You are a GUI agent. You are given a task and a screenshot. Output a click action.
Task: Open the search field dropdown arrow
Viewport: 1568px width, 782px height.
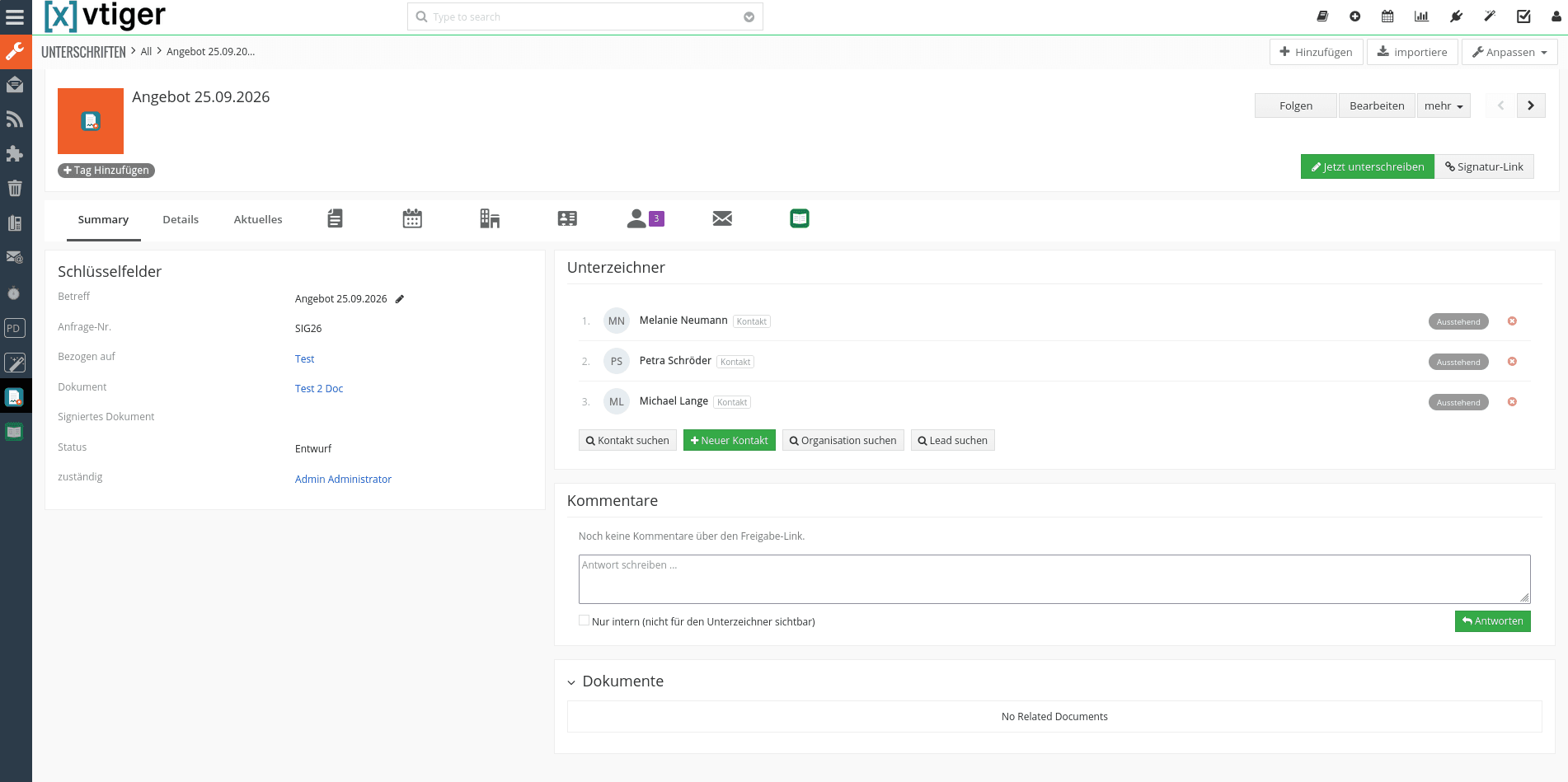click(749, 17)
